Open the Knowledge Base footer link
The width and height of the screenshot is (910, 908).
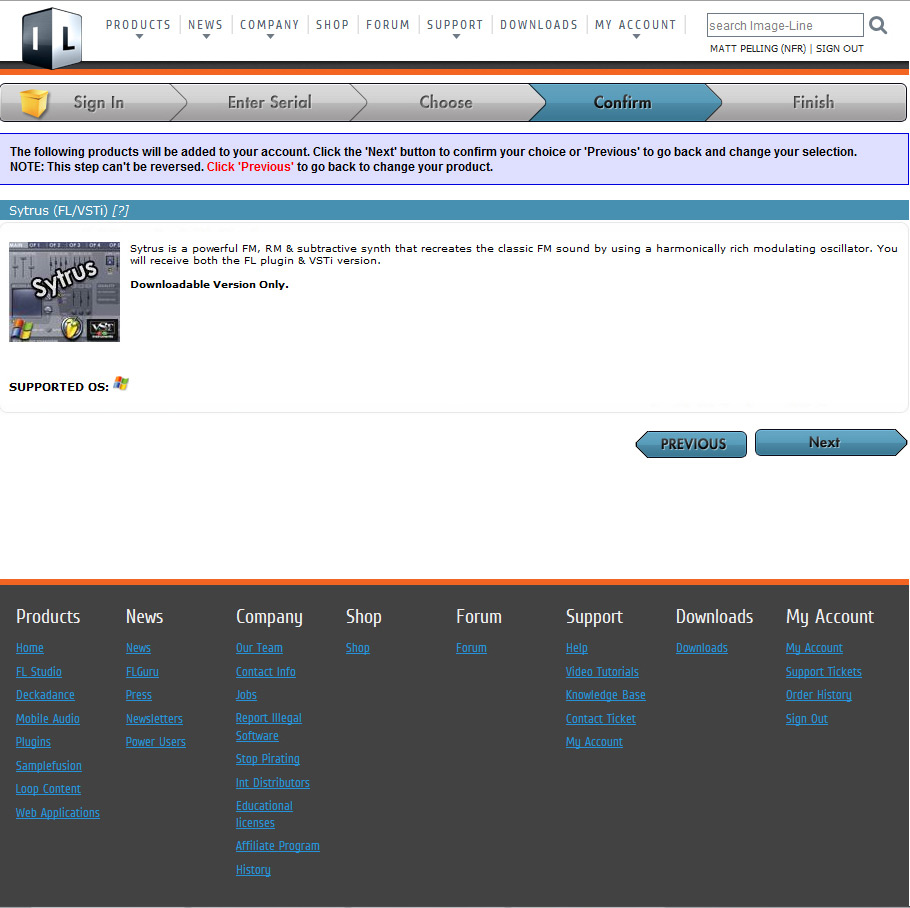click(606, 695)
